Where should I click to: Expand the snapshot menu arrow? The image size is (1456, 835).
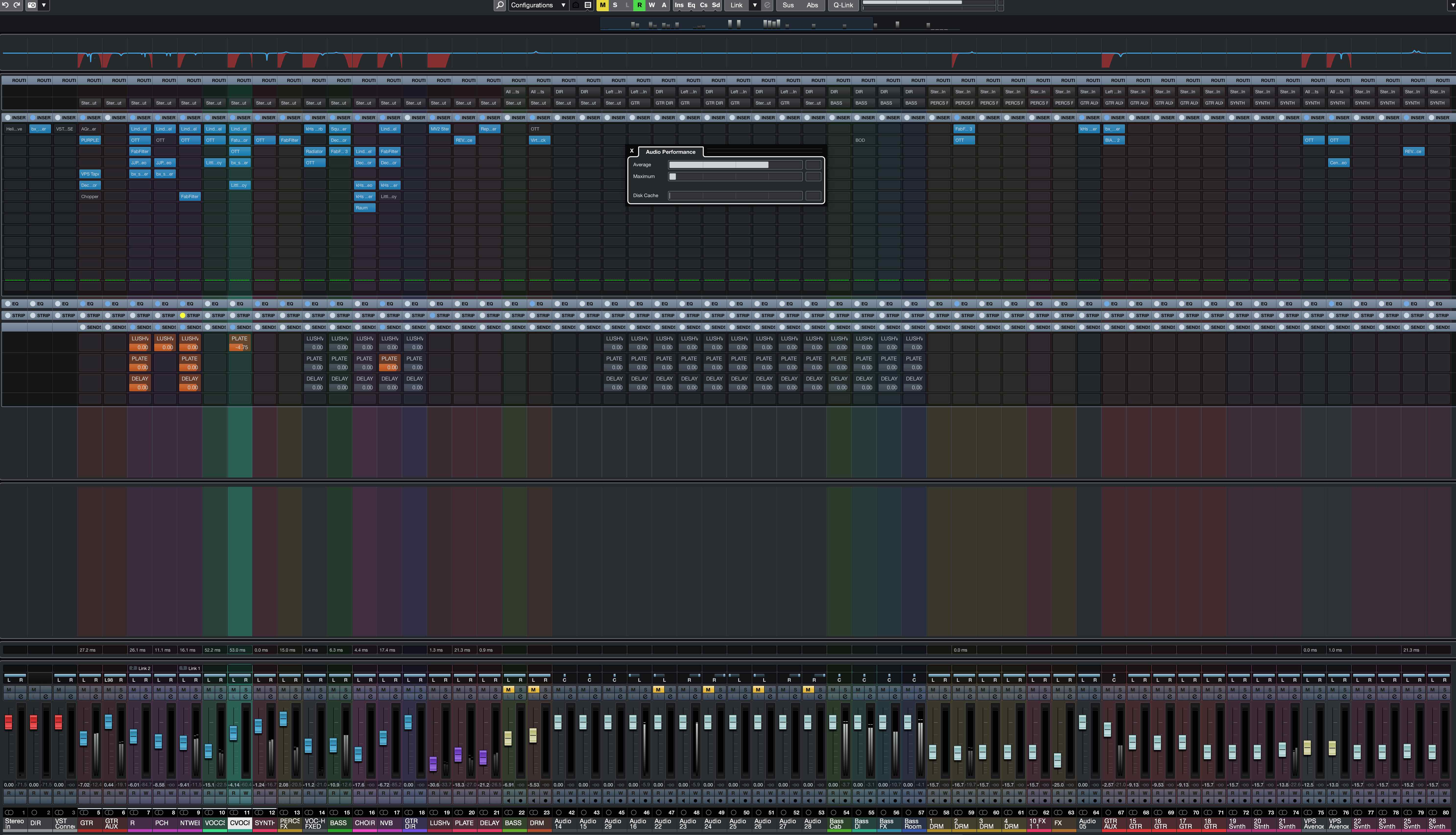tap(44, 5)
